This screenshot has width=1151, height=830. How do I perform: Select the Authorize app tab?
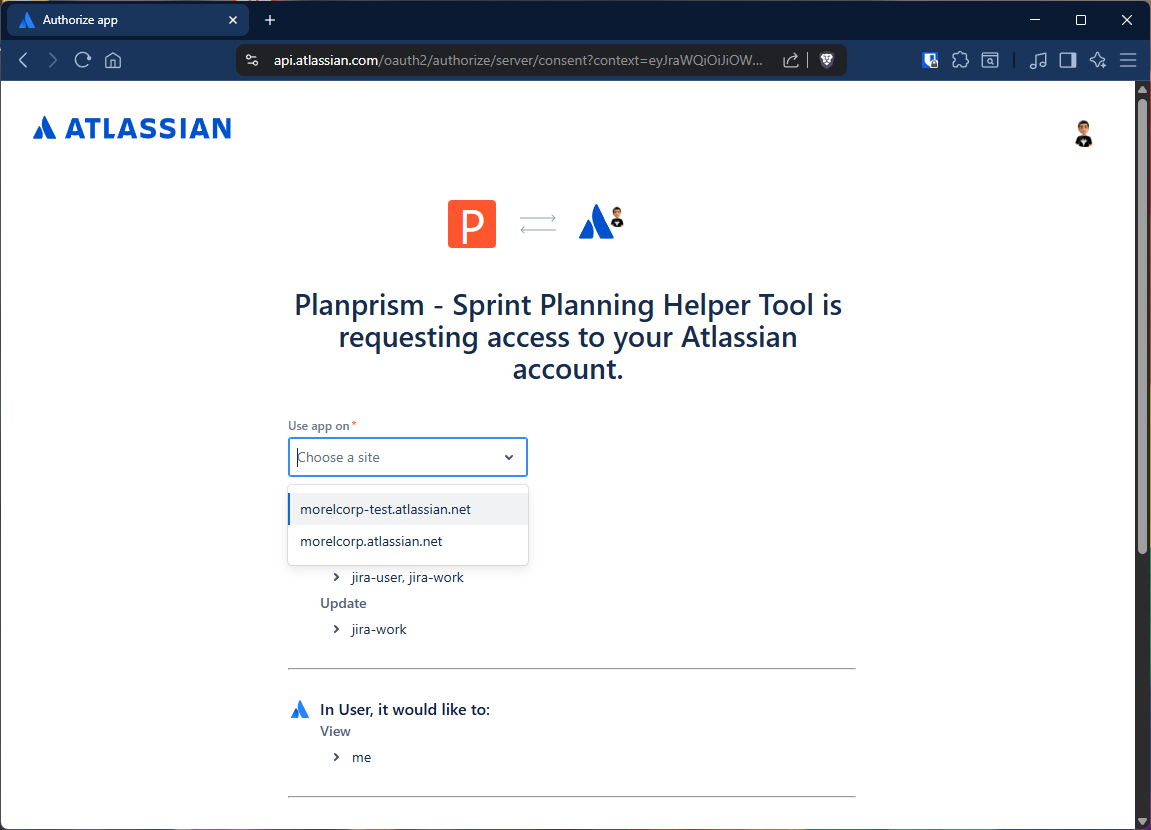[x=128, y=20]
